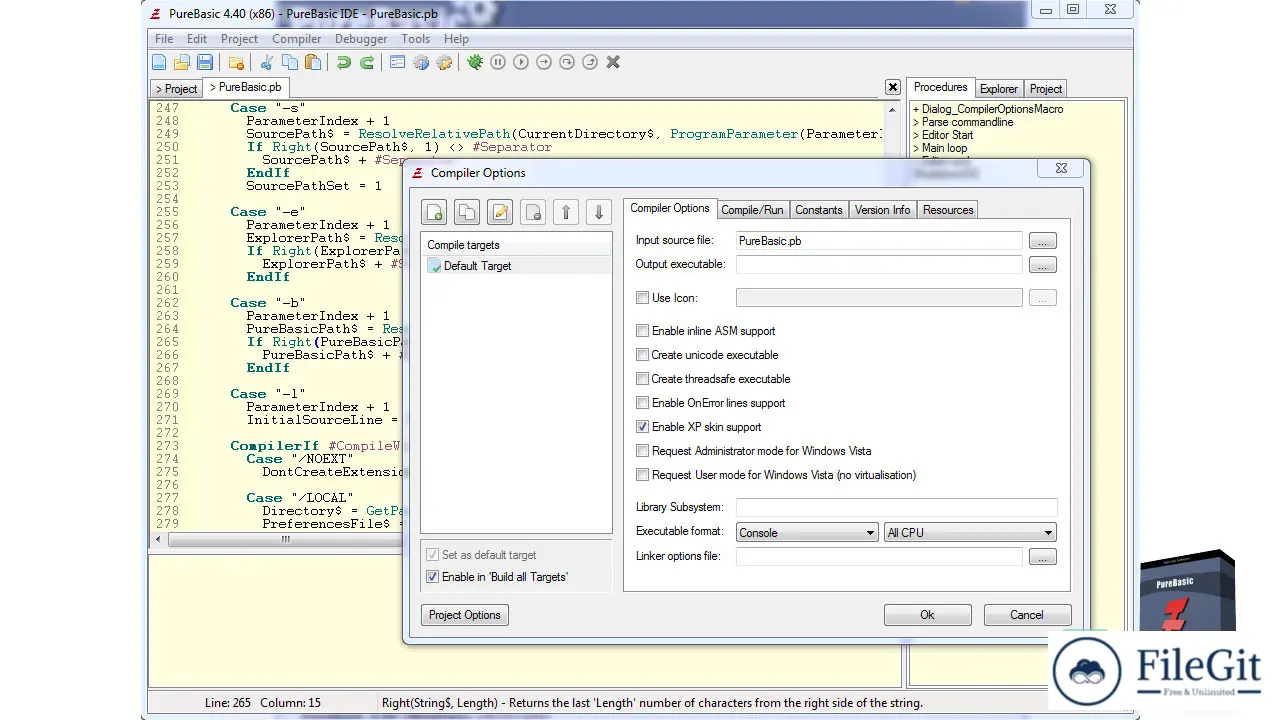Uncheck Enable XP skin support
This screenshot has height=720, width=1280.
click(643, 427)
